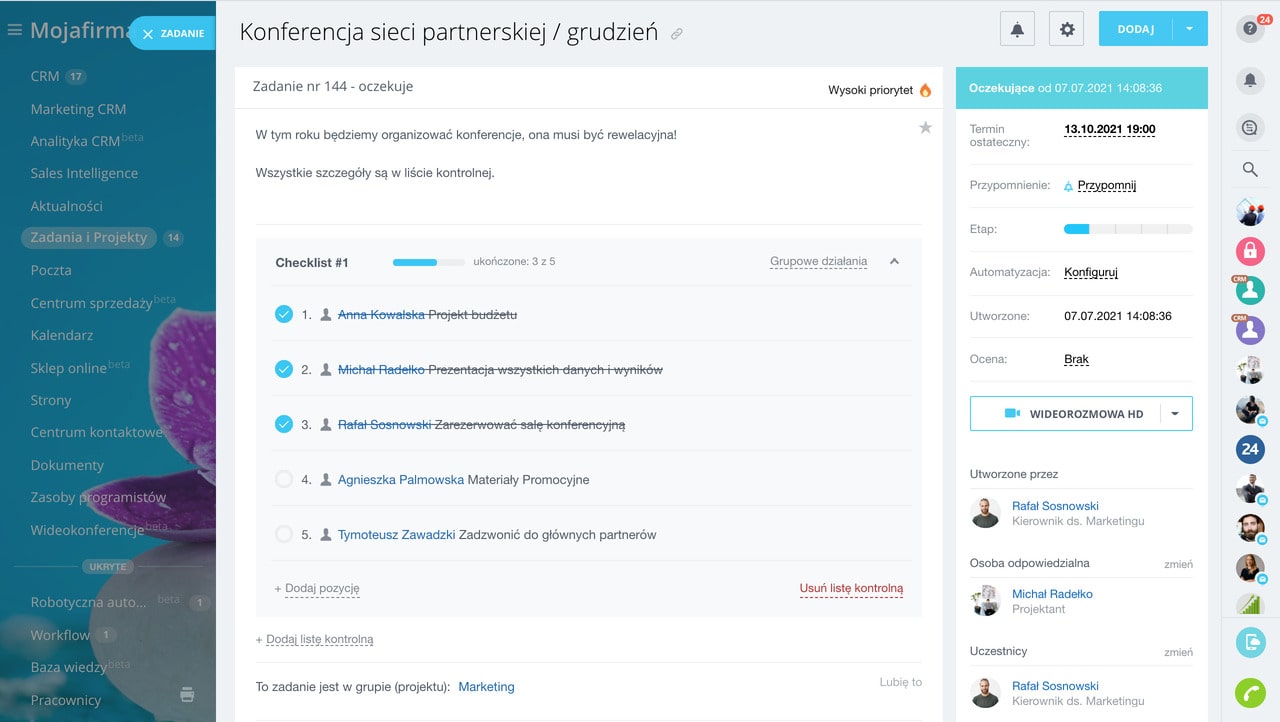
Task: Mark the task as favorite with the star
Action: [x=925, y=128]
